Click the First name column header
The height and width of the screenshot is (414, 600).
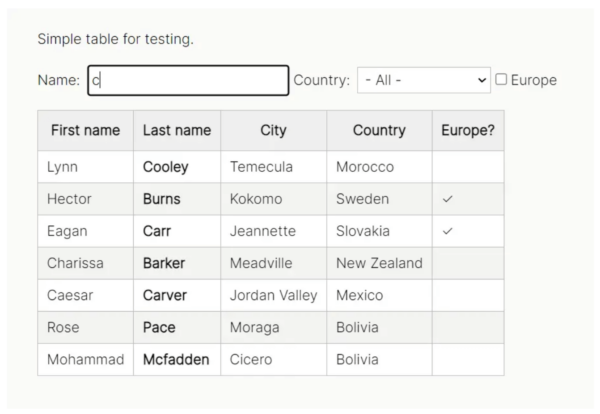click(85, 130)
